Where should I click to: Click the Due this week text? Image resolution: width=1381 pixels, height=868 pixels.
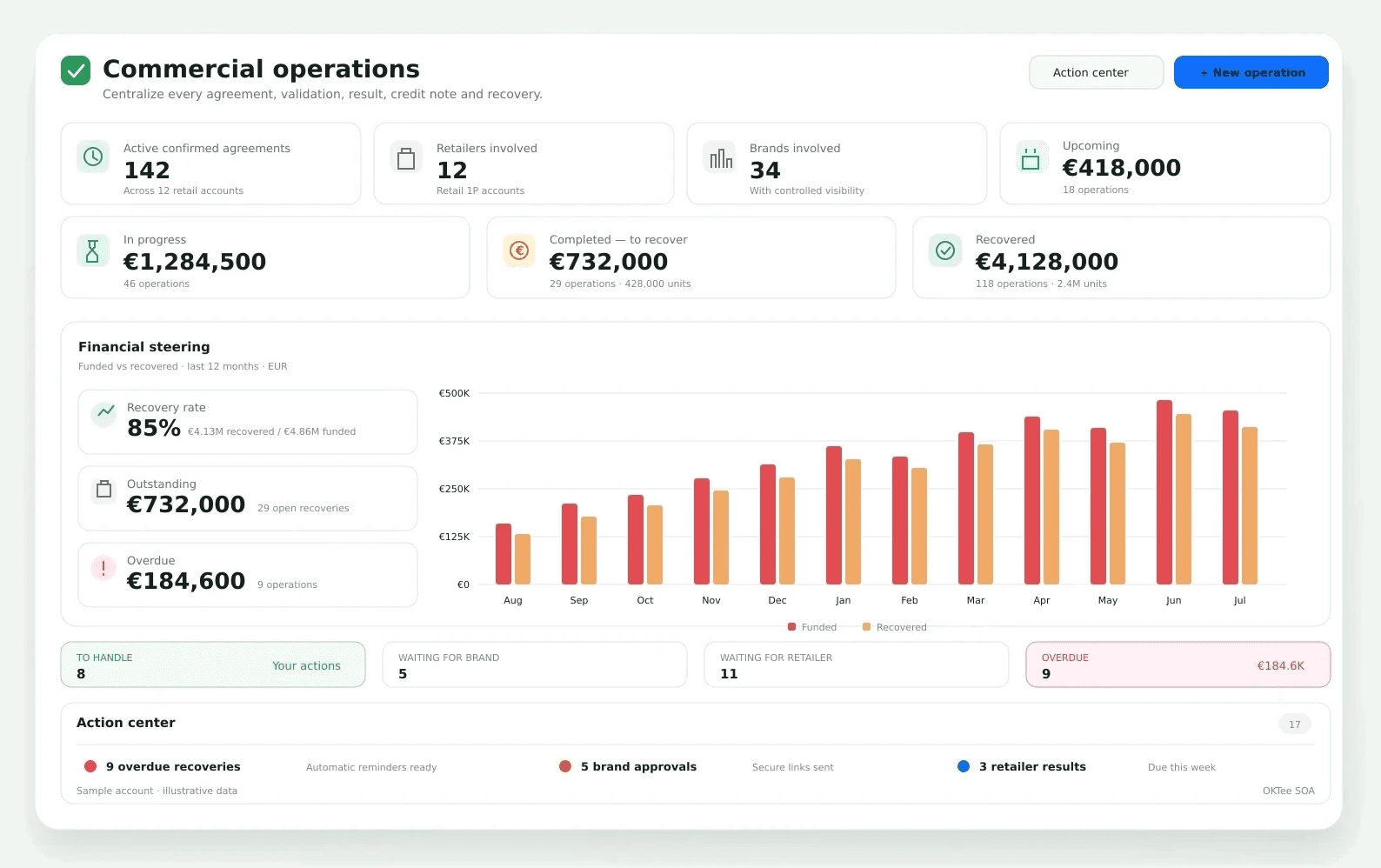tap(1182, 767)
